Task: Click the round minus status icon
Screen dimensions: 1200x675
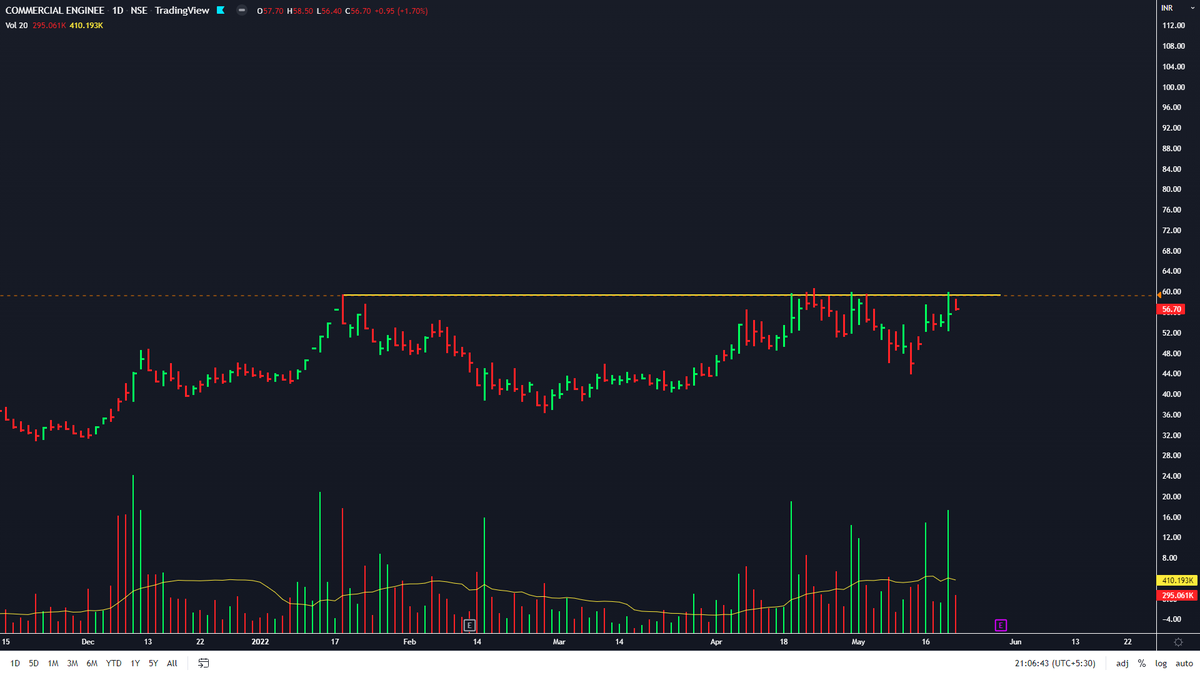Action: coord(242,10)
